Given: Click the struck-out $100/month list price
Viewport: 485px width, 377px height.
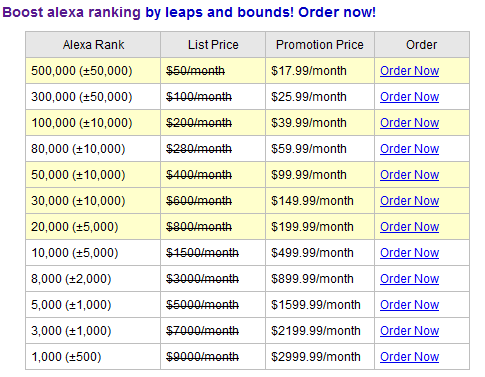Looking at the screenshot, I should [199, 97].
